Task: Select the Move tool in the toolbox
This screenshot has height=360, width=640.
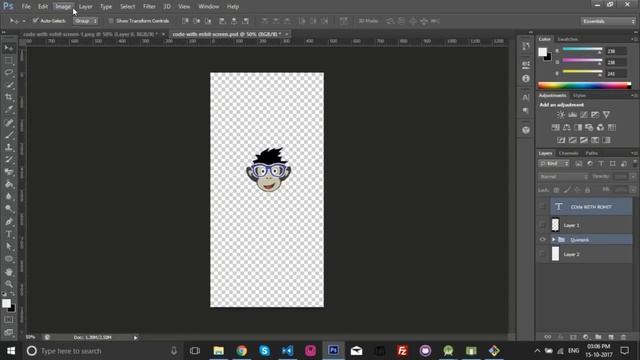Action: point(9,48)
